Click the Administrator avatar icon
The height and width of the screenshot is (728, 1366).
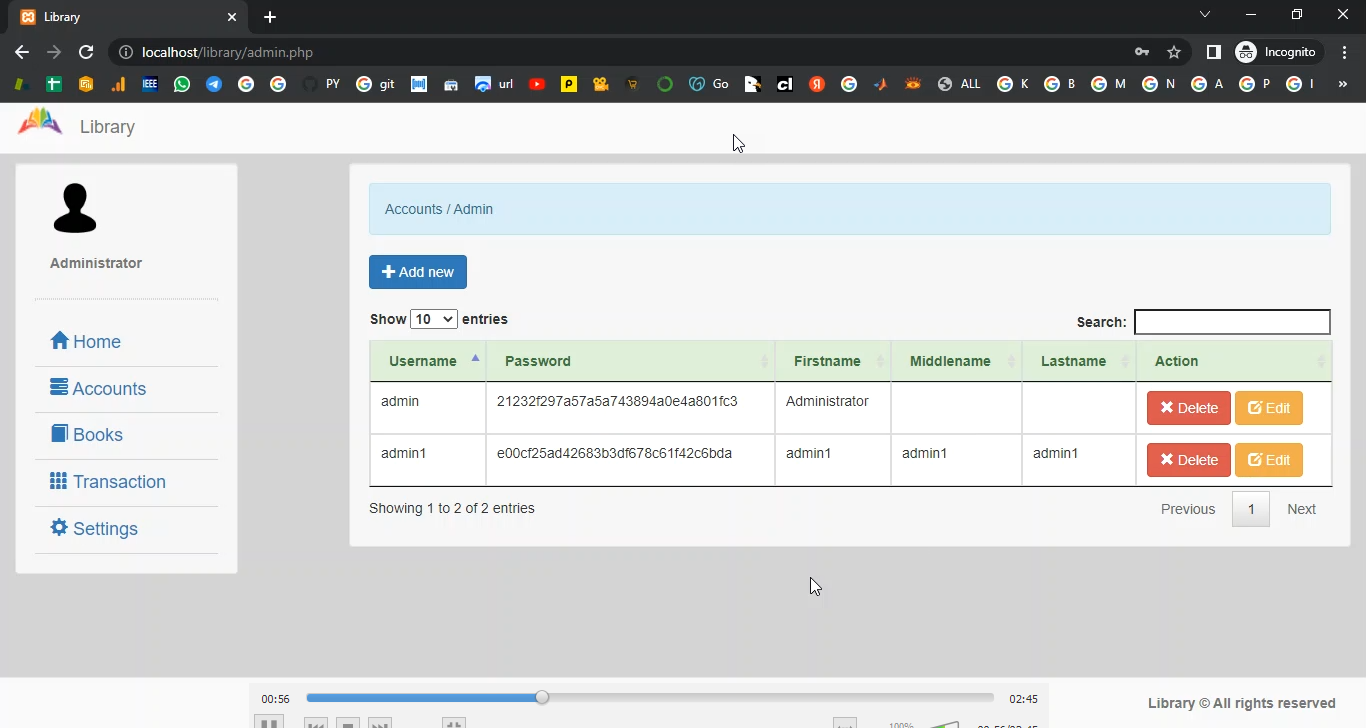coord(75,208)
